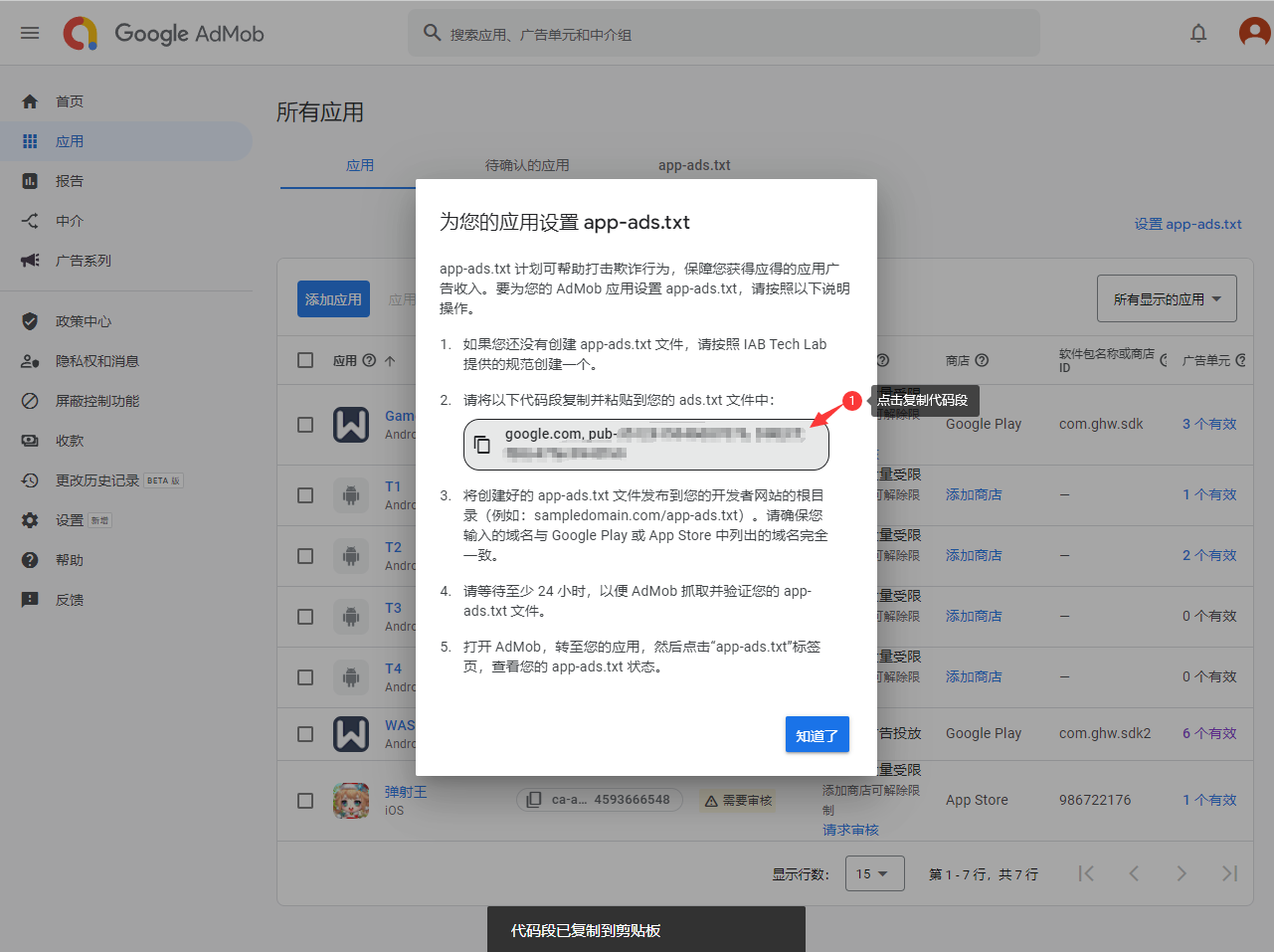The image size is (1274, 952).
Task: Open the 显示行数 rows dropdown
Action: [874, 873]
